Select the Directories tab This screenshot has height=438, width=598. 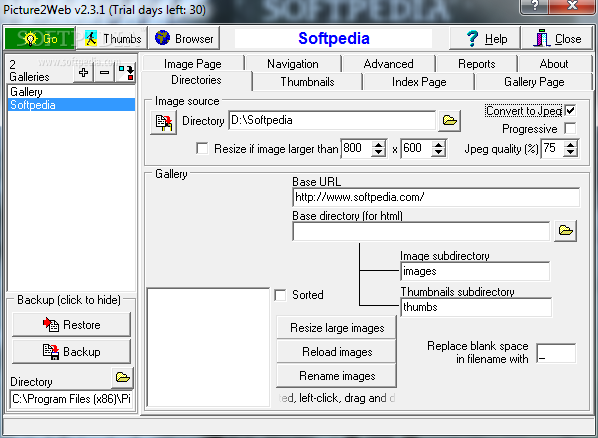coord(196,80)
